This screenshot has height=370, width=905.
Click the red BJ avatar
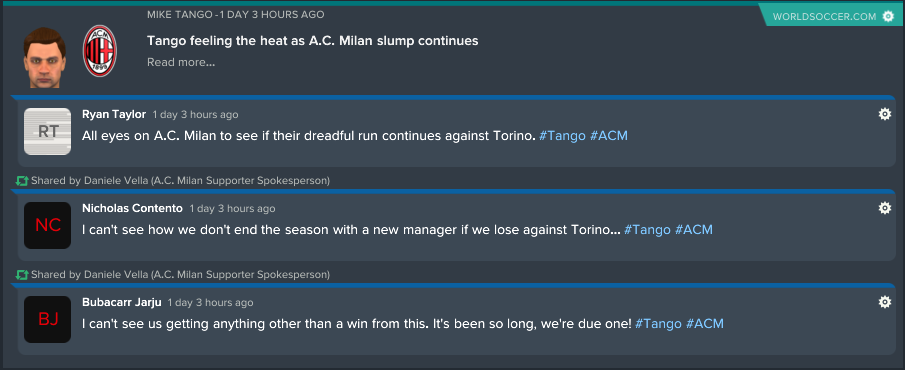coord(47,319)
